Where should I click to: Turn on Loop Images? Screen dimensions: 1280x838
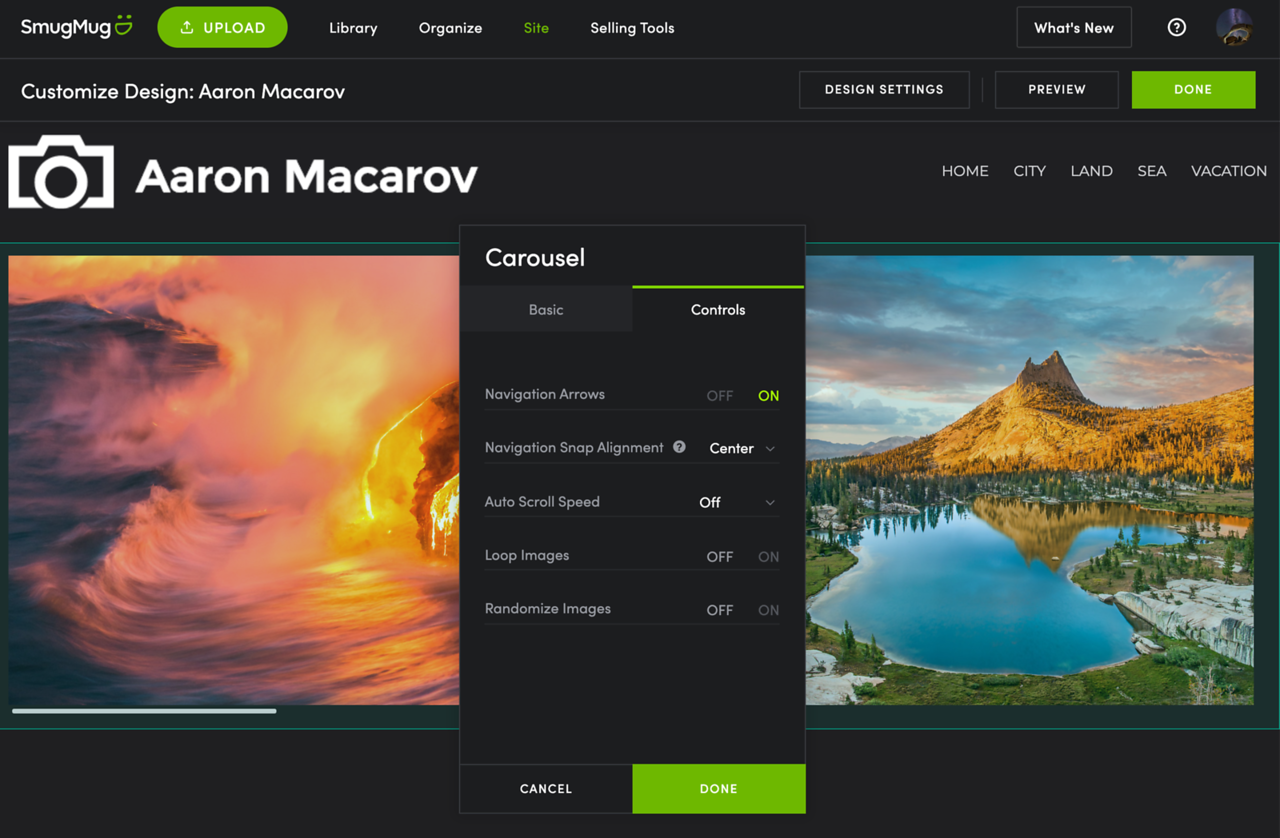pyautogui.click(x=768, y=557)
